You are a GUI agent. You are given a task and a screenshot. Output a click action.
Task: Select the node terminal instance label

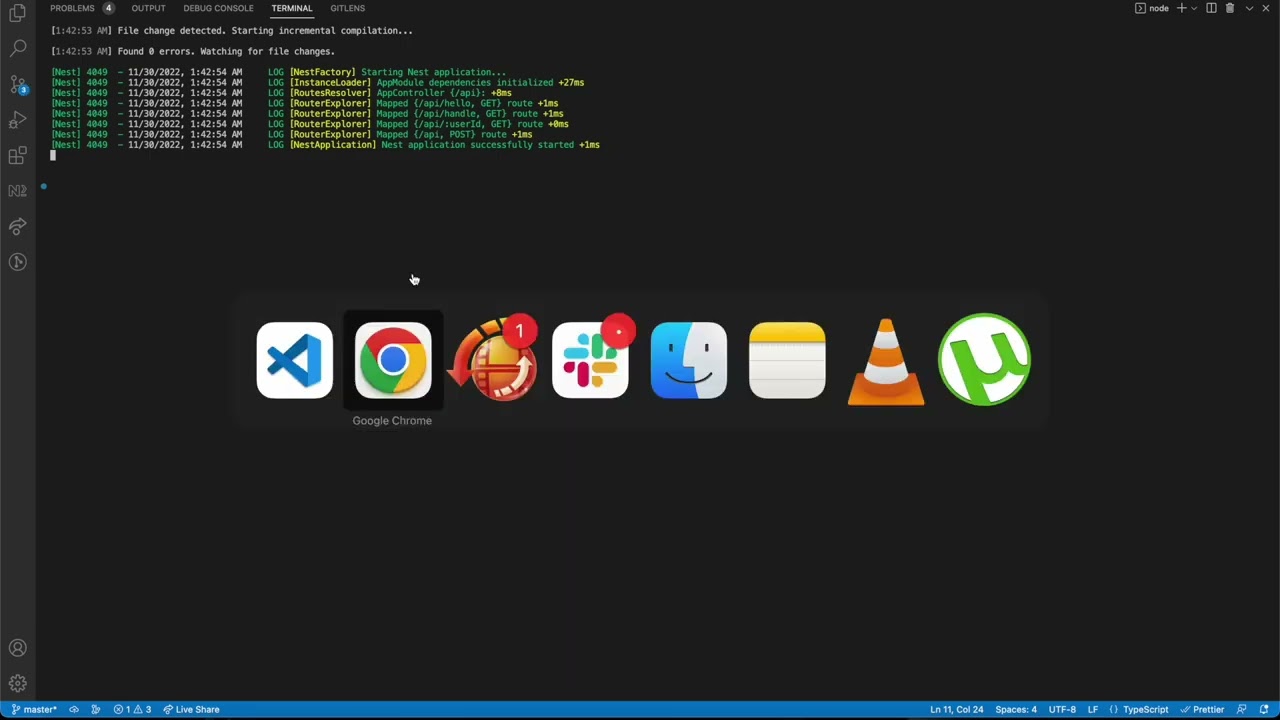coord(1152,8)
